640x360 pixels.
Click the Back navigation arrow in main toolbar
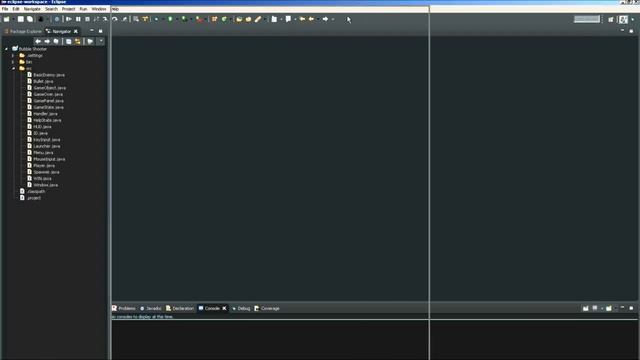point(311,19)
